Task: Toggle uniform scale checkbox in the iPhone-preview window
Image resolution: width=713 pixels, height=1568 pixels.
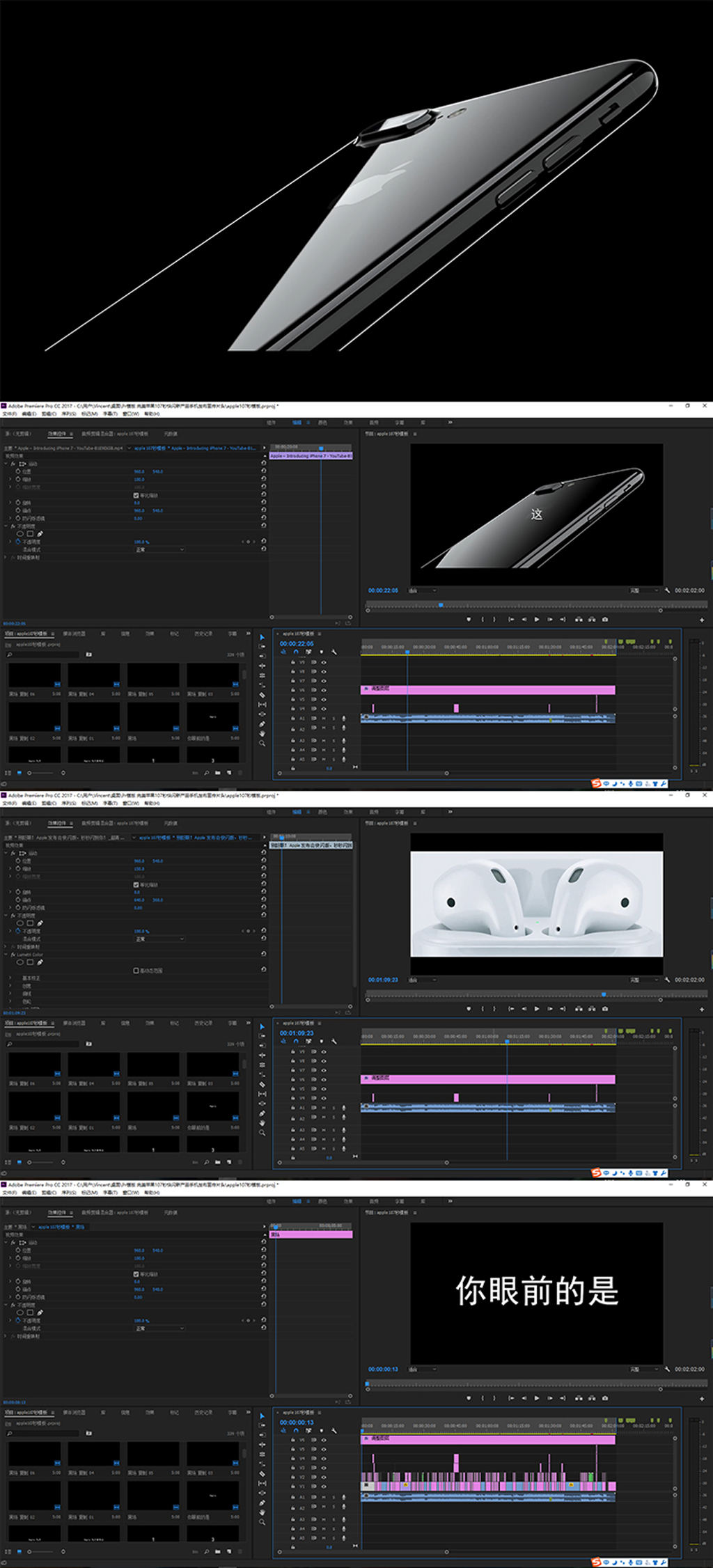Action: coord(136,495)
